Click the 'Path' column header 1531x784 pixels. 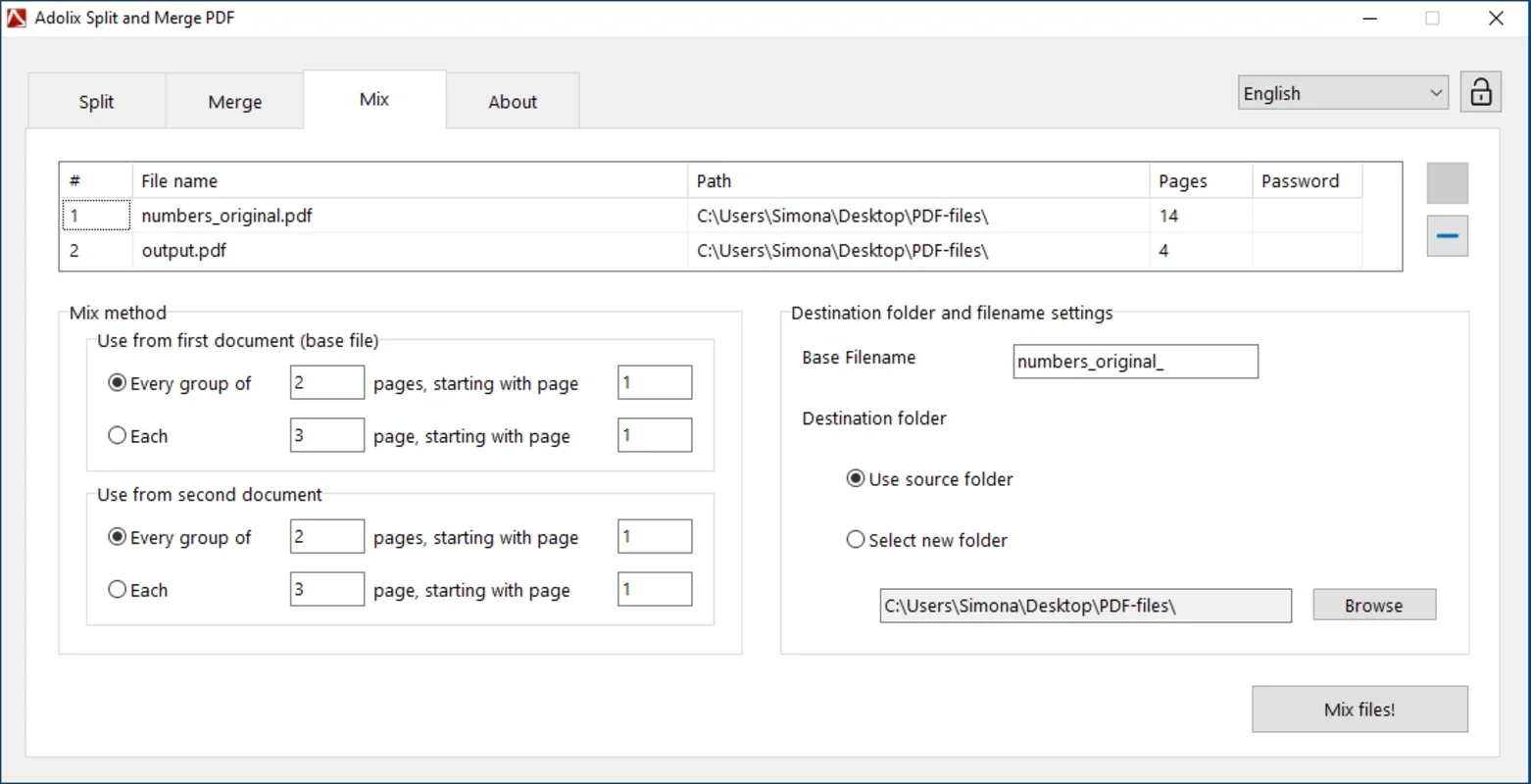[x=918, y=180]
